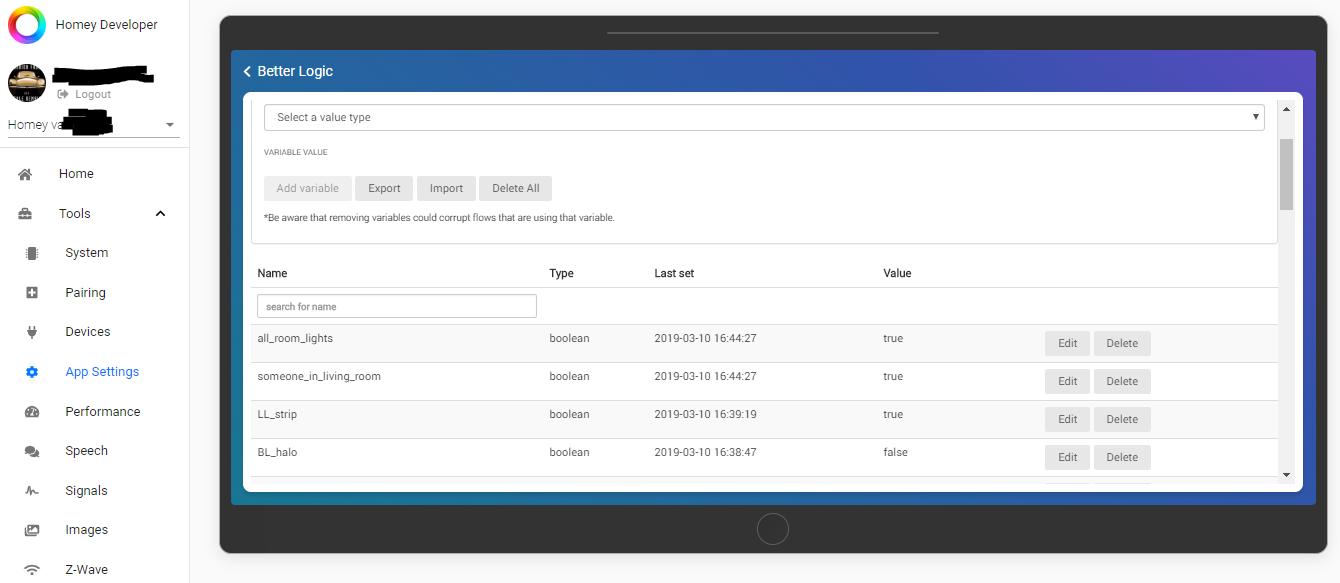Click the BL_halo name cell

pyautogui.click(x=277, y=452)
